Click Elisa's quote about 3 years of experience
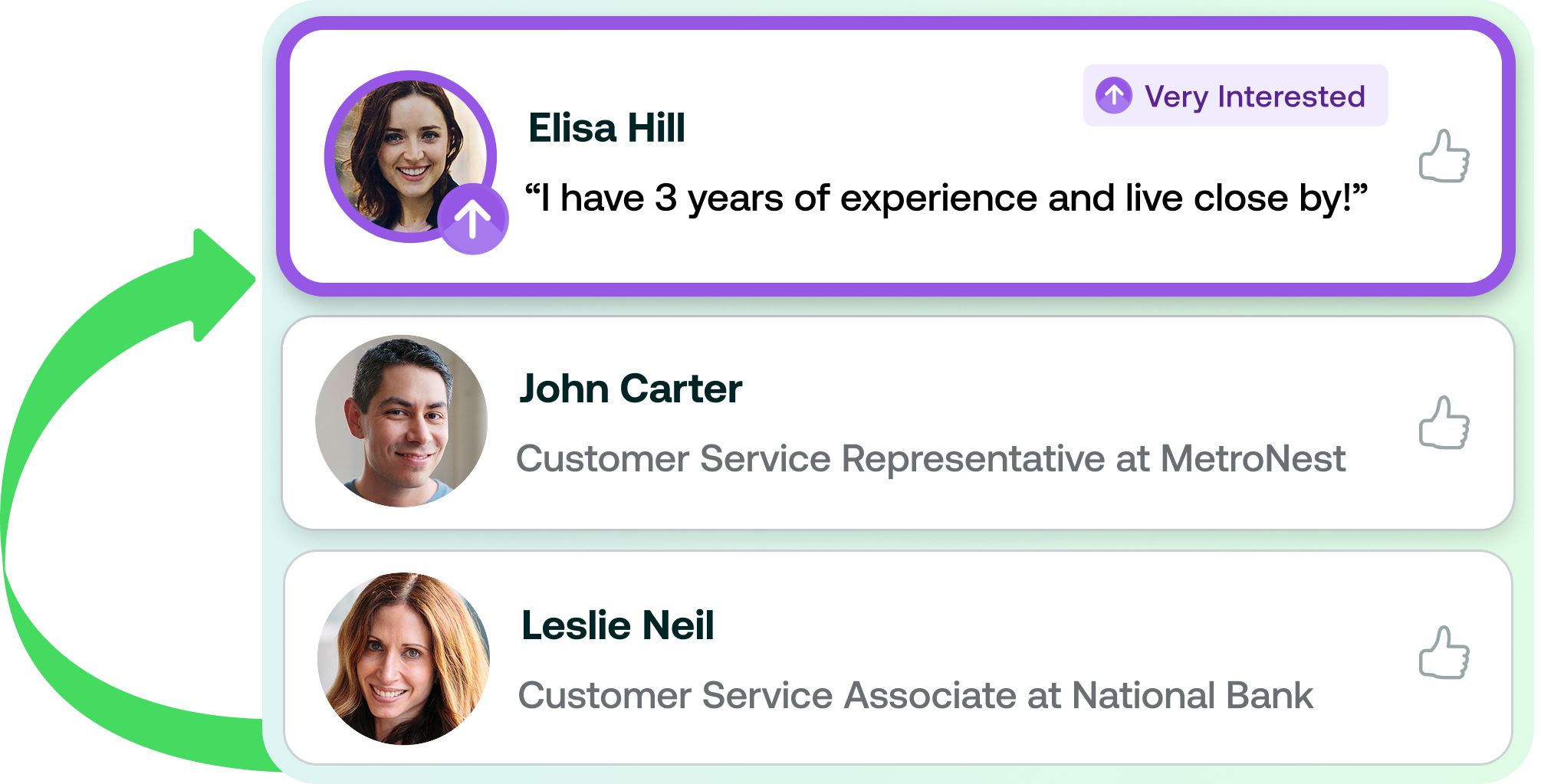This screenshot has width=1541, height=784. (946, 198)
